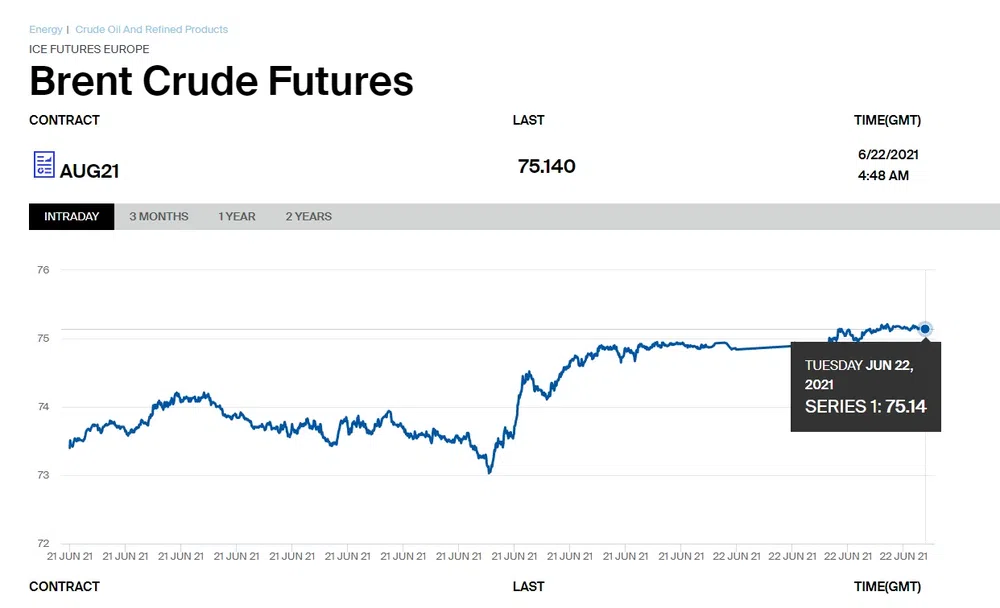Switch to the 3 MONTHS tab
Image resolution: width=1000 pixels, height=608 pixels.
click(x=158, y=217)
